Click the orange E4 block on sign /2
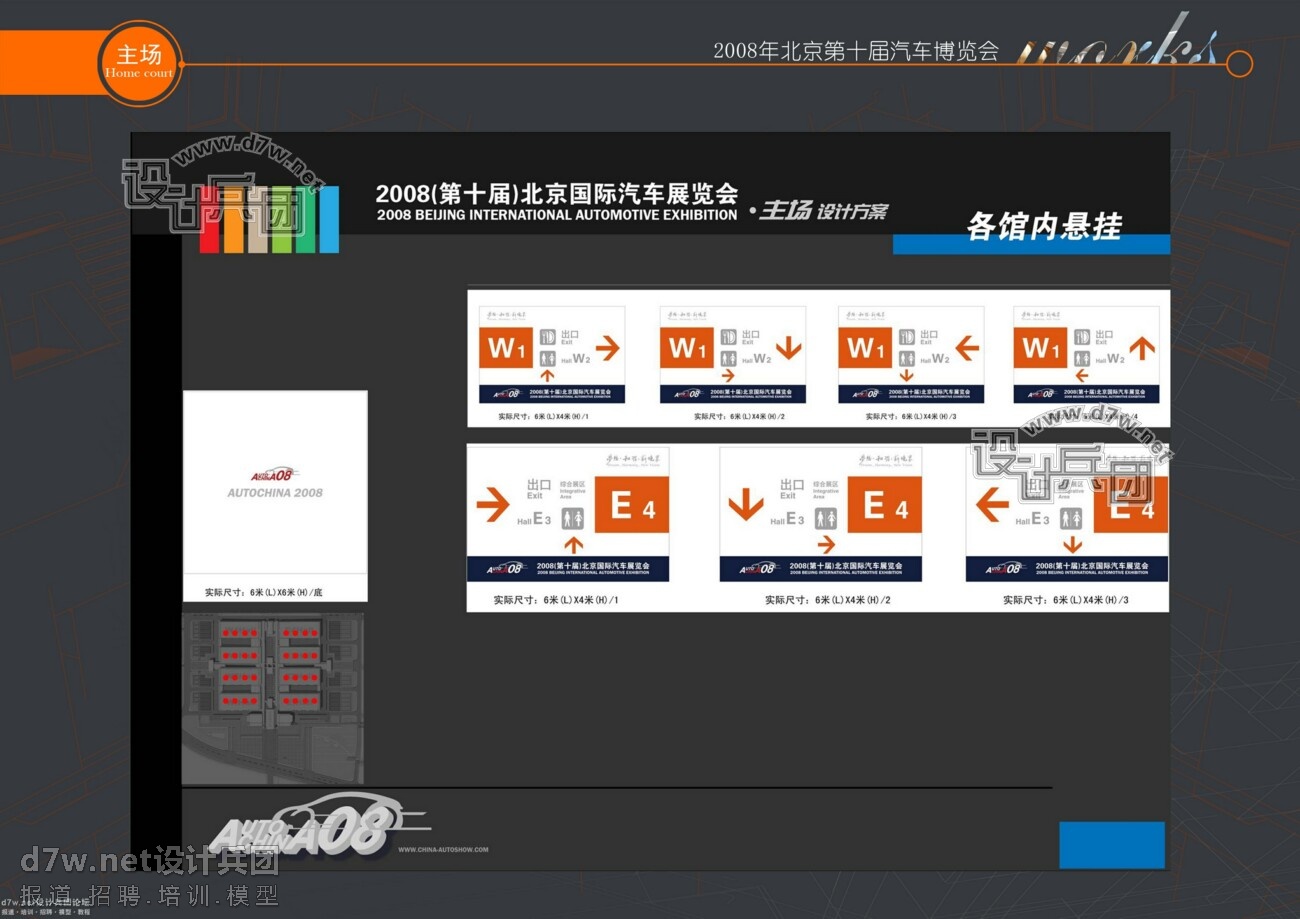This screenshot has width=1300, height=919. (885, 505)
